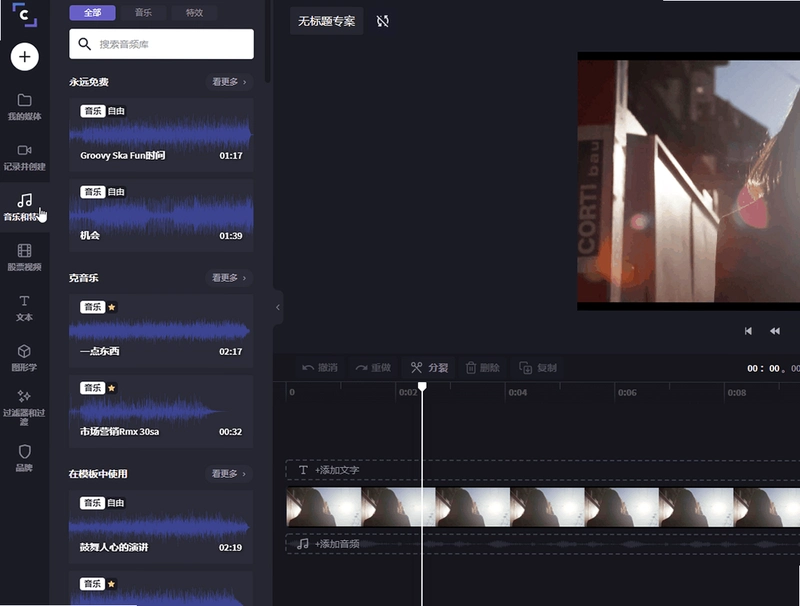800x606 pixels.
Task: Open 图形学 graphics sidebar section
Action: 24,358
